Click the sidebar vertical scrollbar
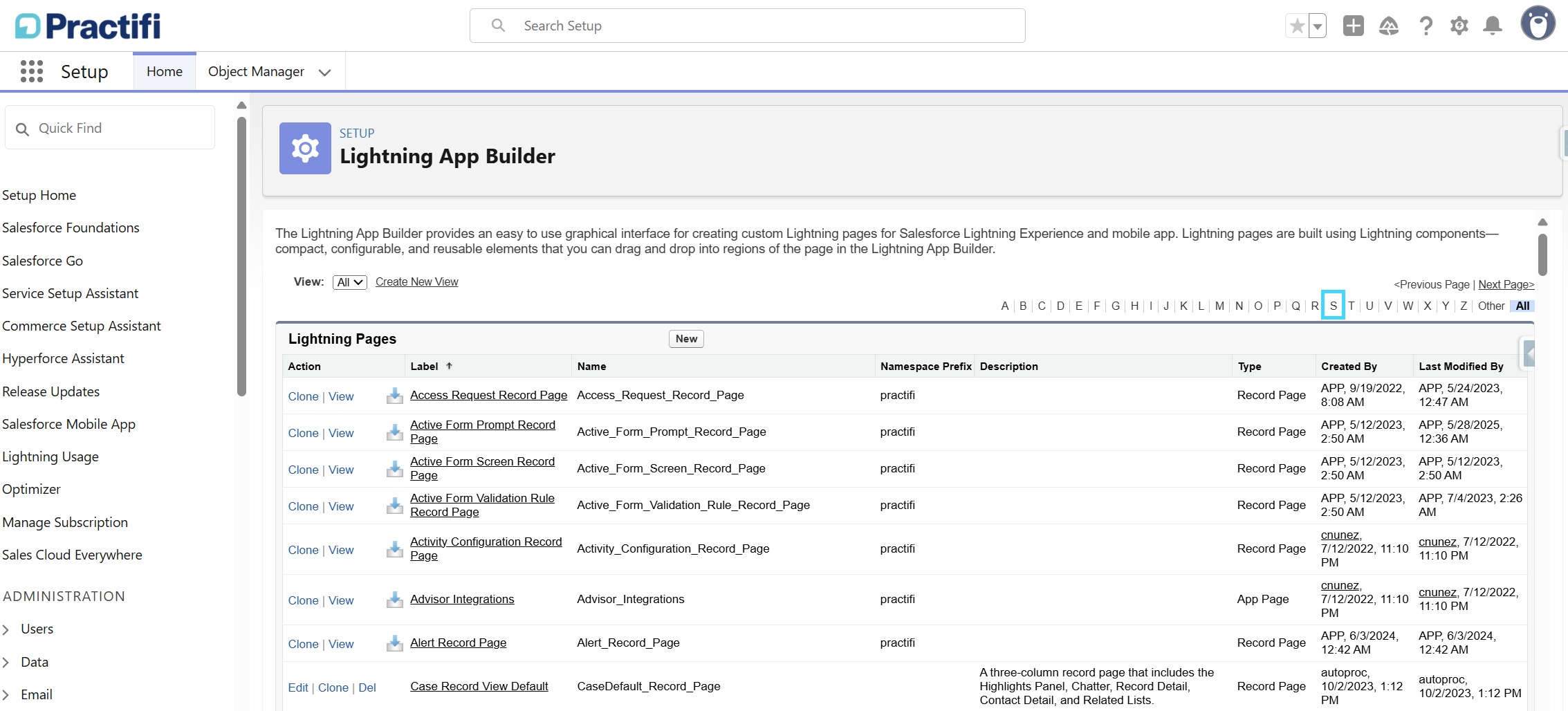The width and height of the screenshot is (1568, 711). pyautogui.click(x=241, y=256)
